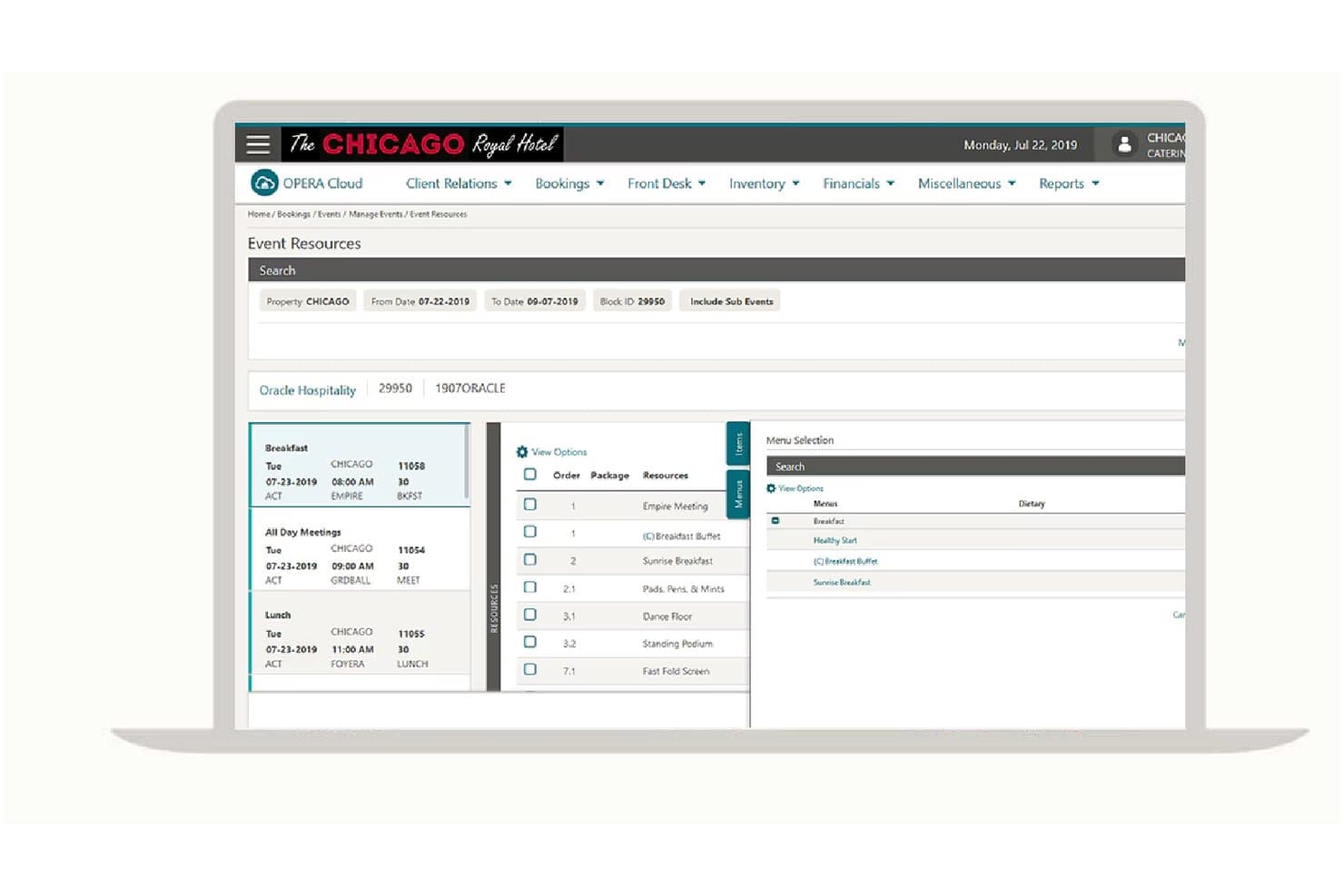1344x896 pixels.
Task: Check the Pads, Pens, & Mints checkbox
Action: [x=530, y=587]
